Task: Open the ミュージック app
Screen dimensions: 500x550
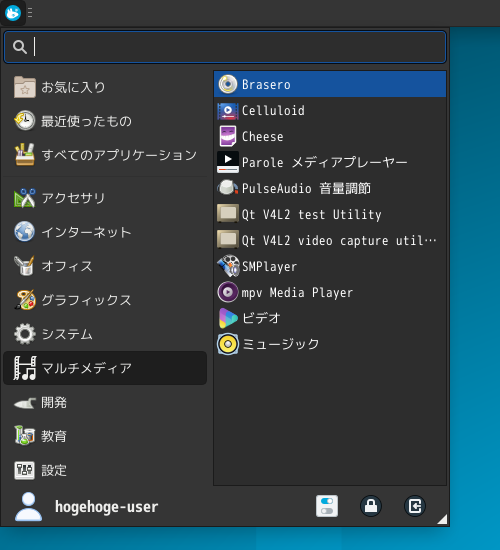Action: point(330,344)
